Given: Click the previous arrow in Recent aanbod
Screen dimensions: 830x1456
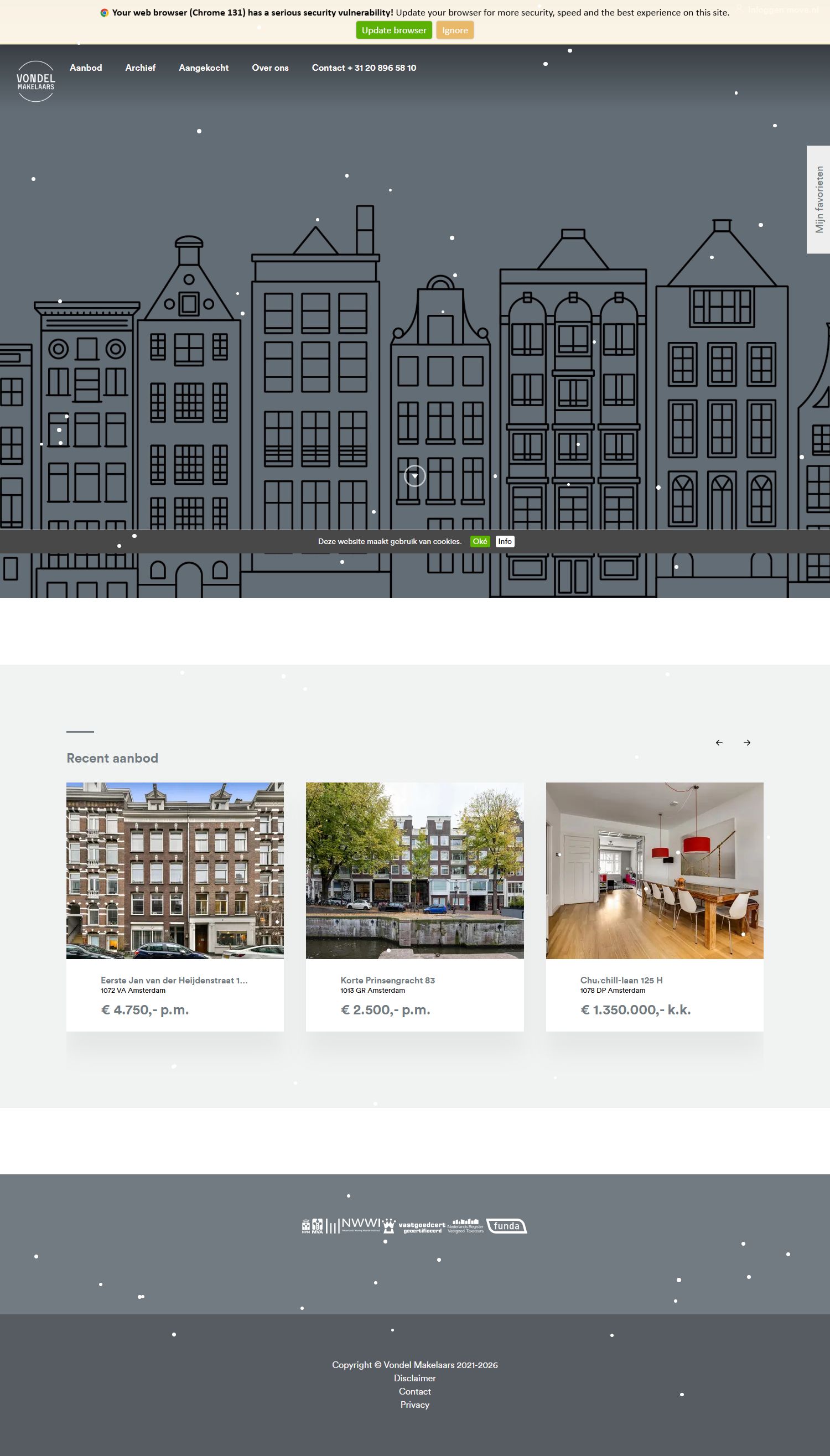Looking at the screenshot, I should point(719,743).
